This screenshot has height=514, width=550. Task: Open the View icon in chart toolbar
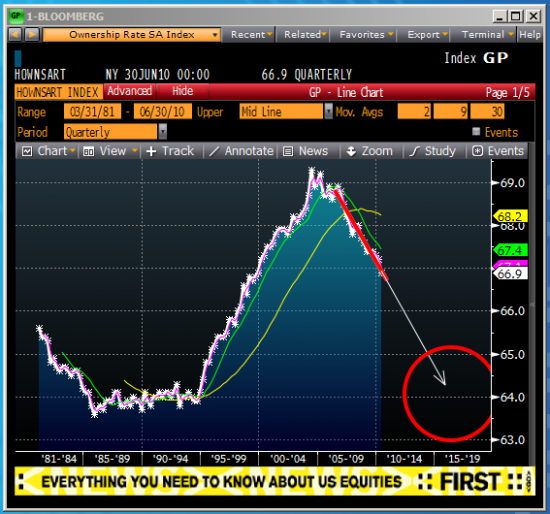(x=88, y=151)
